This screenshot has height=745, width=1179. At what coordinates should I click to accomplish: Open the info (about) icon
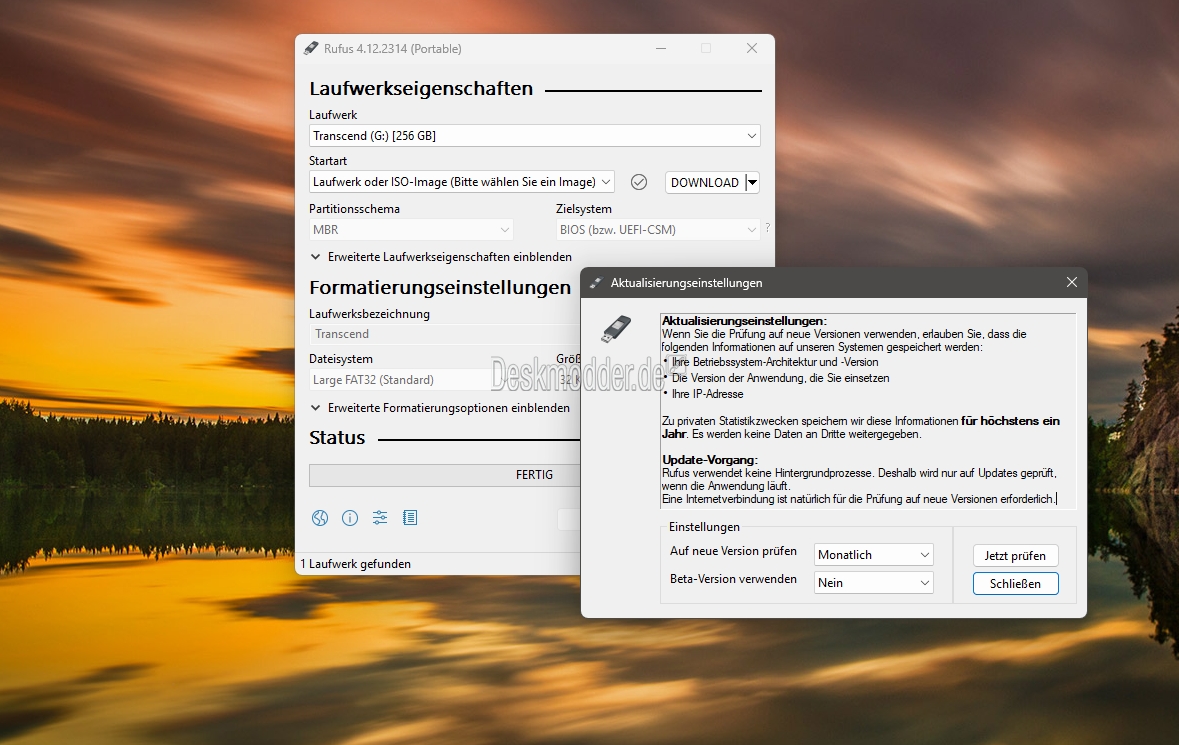coord(350,518)
